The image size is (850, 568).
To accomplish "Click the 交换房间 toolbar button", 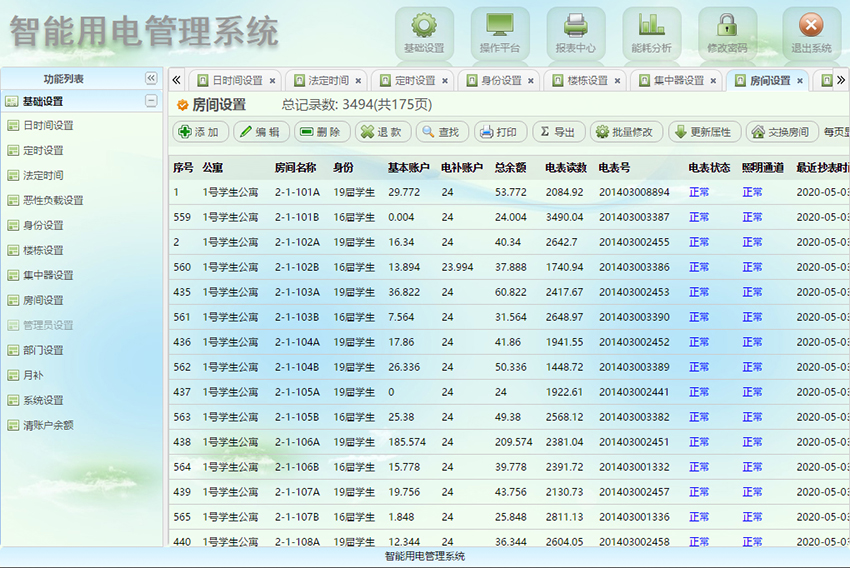I will click(x=780, y=132).
